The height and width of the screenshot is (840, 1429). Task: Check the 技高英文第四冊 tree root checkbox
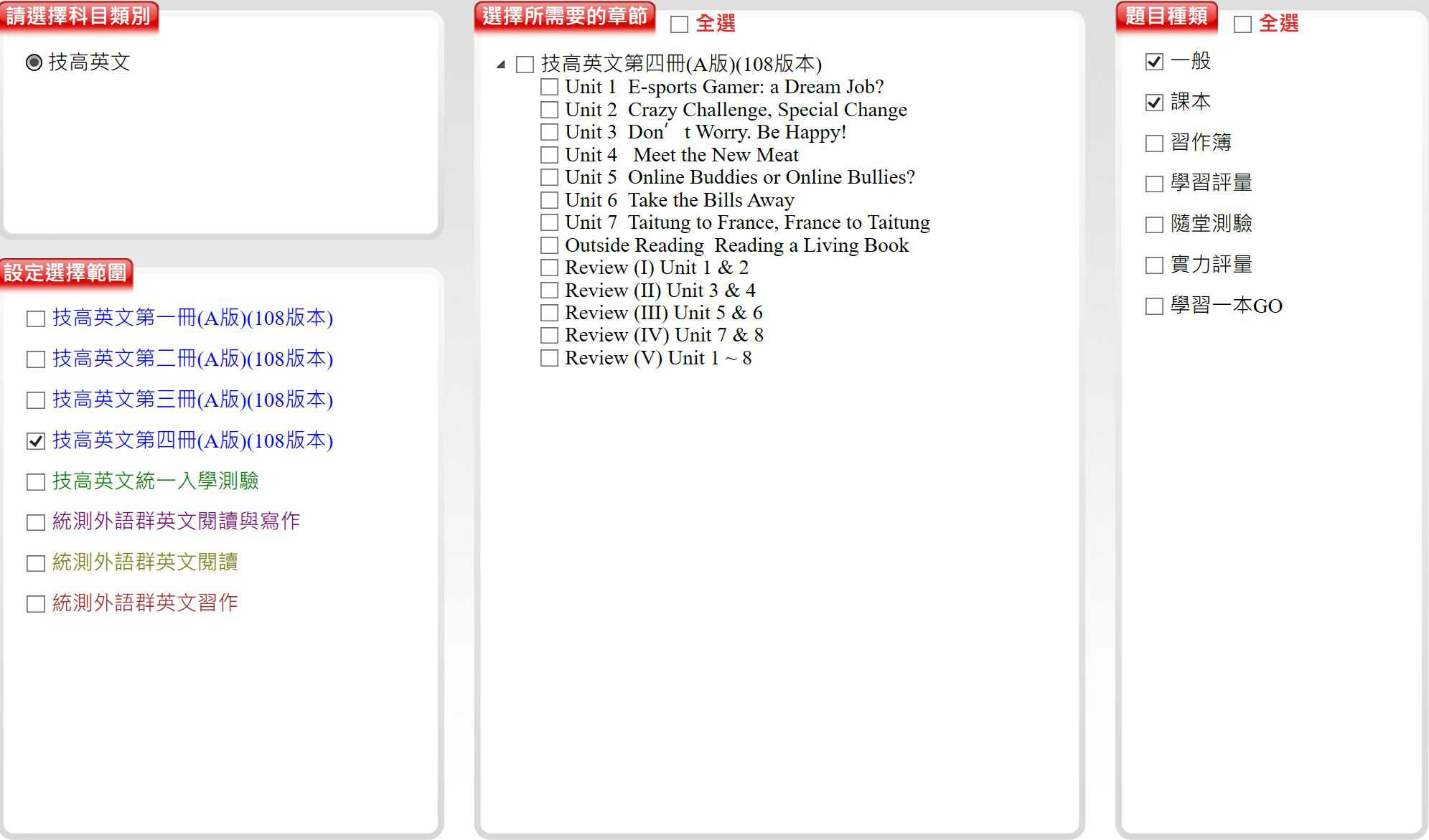point(525,65)
